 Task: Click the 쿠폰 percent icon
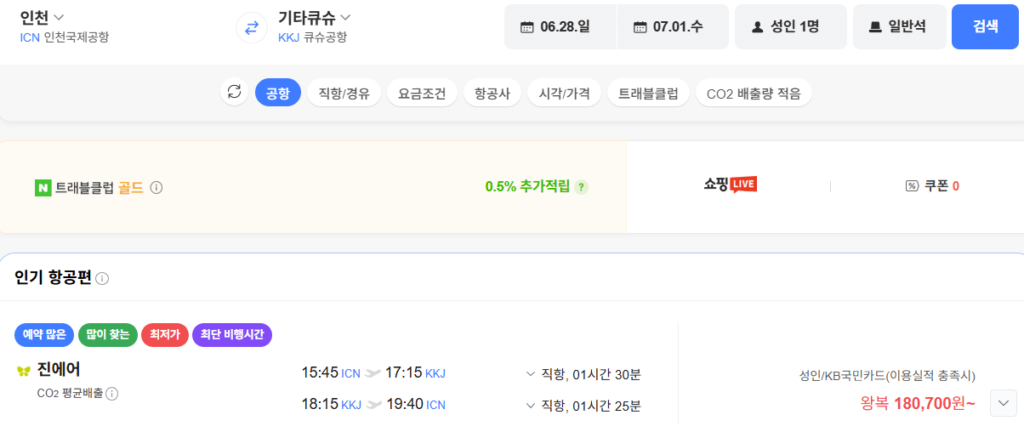[x=911, y=186]
